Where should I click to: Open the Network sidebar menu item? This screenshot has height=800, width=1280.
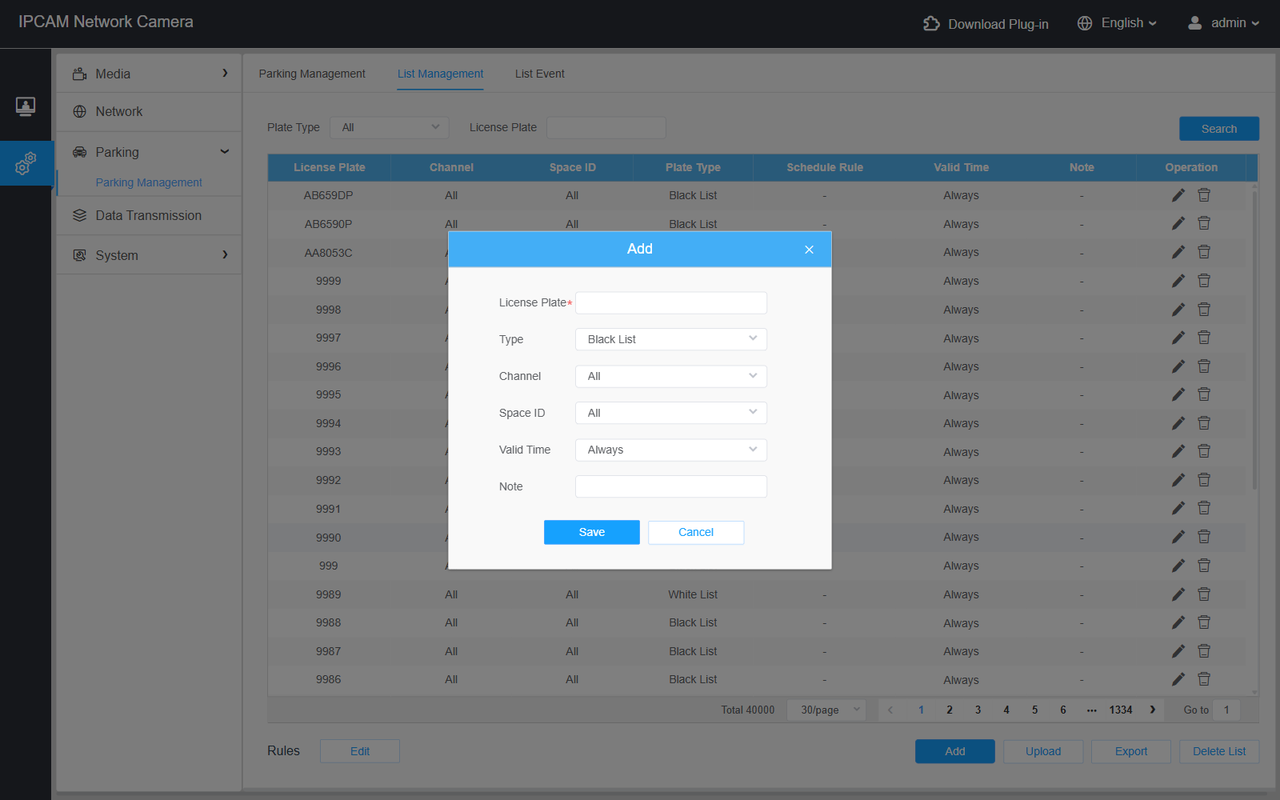[149, 112]
